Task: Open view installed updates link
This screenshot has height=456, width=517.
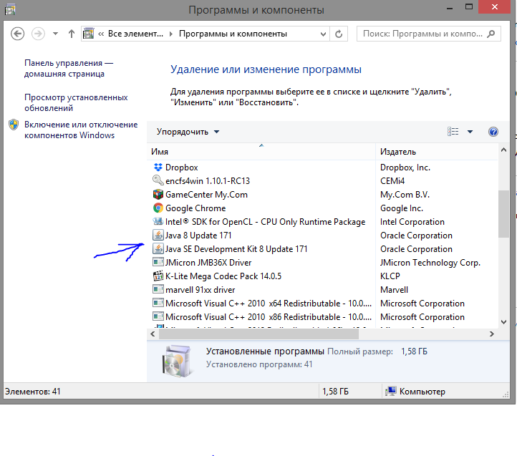Action: click(x=76, y=103)
